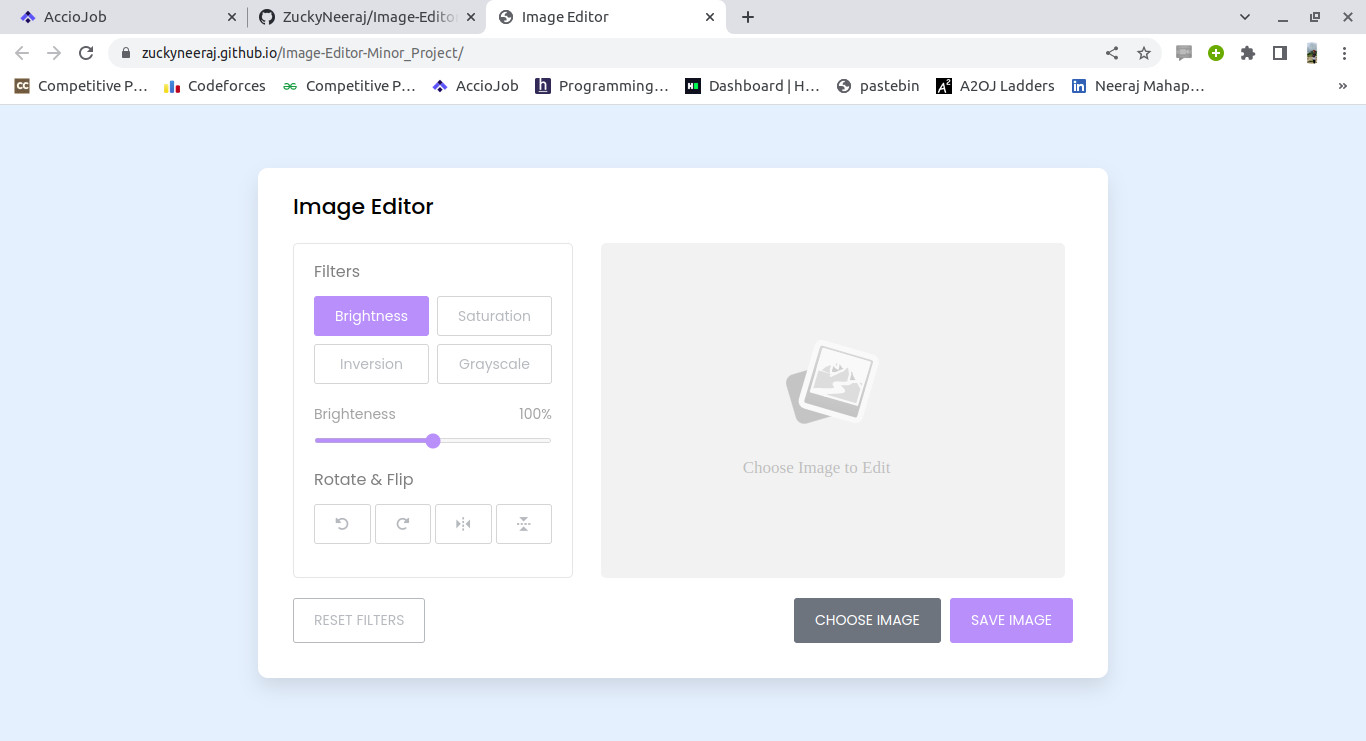Image resolution: width=1366 pixels, height=741 pixels.
Task: Click Choose Image button
Action: 867,620
